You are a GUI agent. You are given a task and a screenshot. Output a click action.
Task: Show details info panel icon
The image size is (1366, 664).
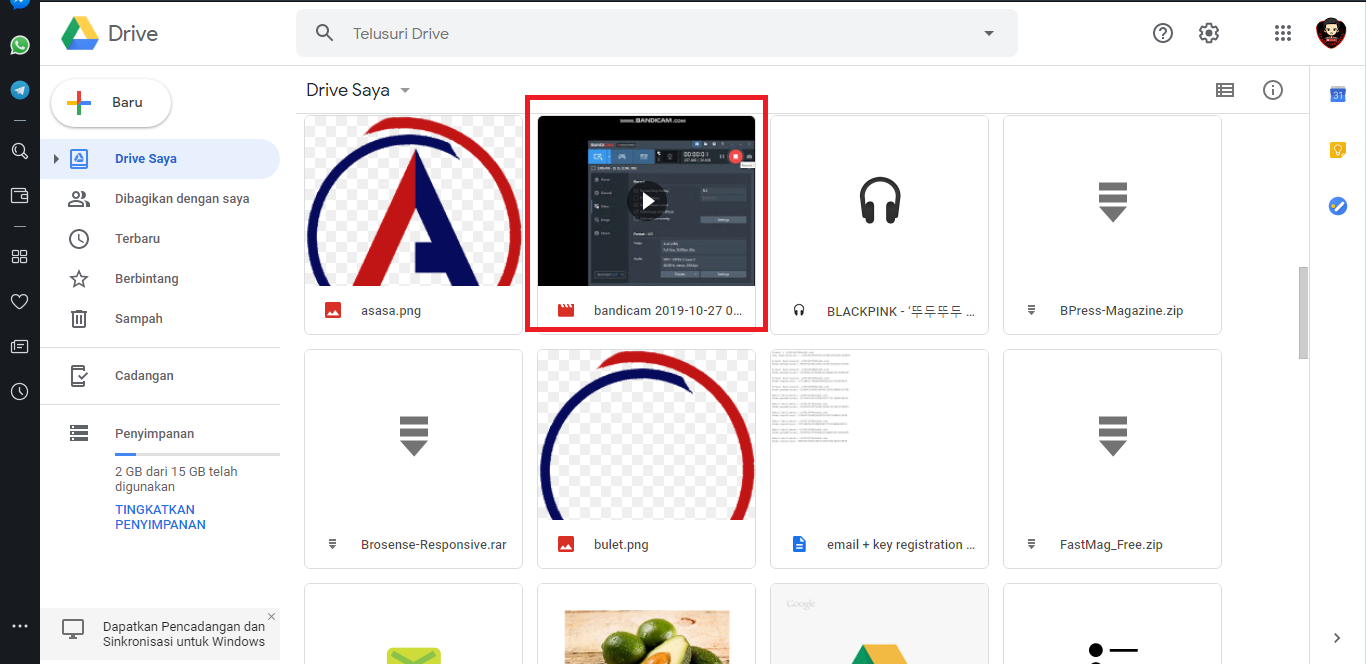coord(1273,90)
